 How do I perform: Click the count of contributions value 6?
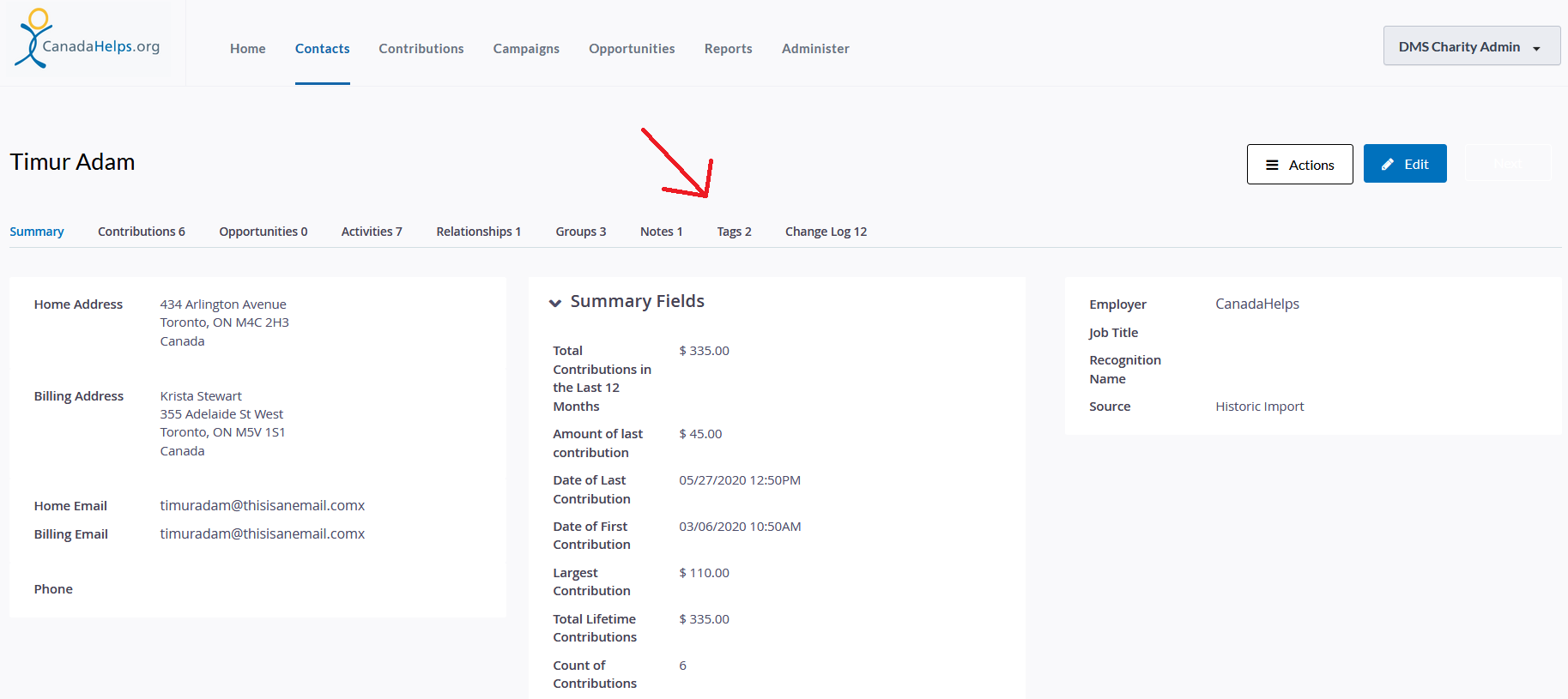click(682, 666)
